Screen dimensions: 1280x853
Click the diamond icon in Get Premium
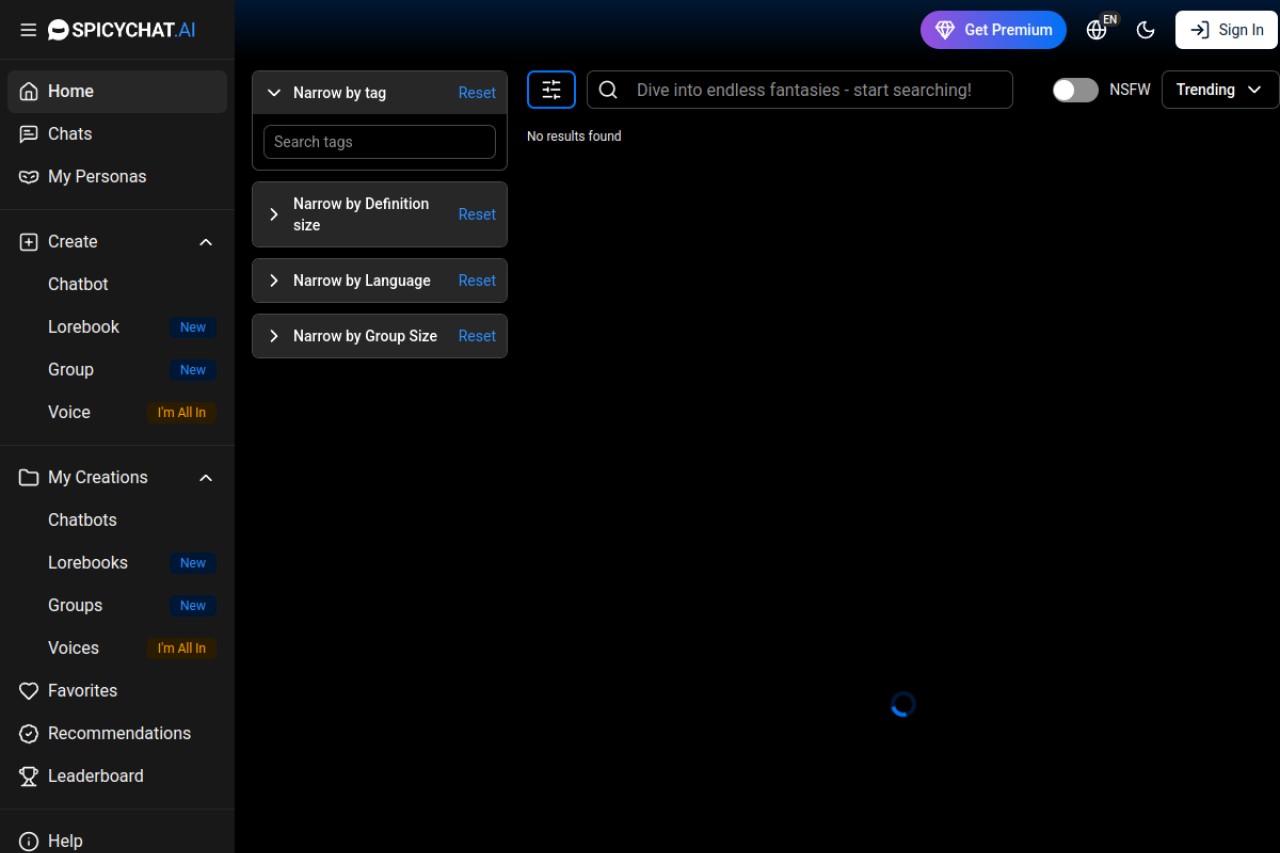[945, 30]
